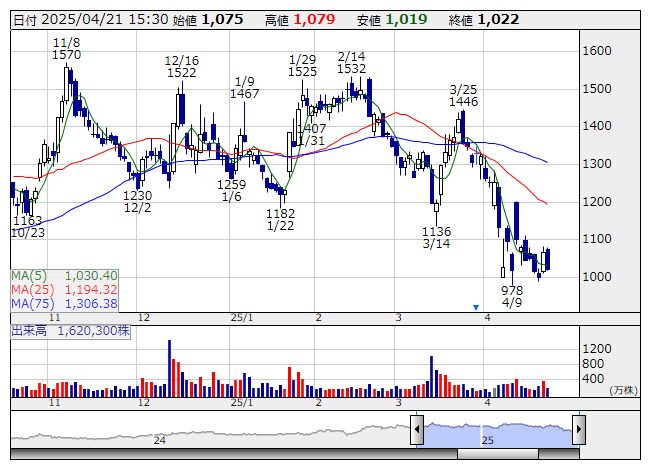Click the 12/16 1522 peak label
Viewport: 653px width, 470px height.
[x=182, y=67]
